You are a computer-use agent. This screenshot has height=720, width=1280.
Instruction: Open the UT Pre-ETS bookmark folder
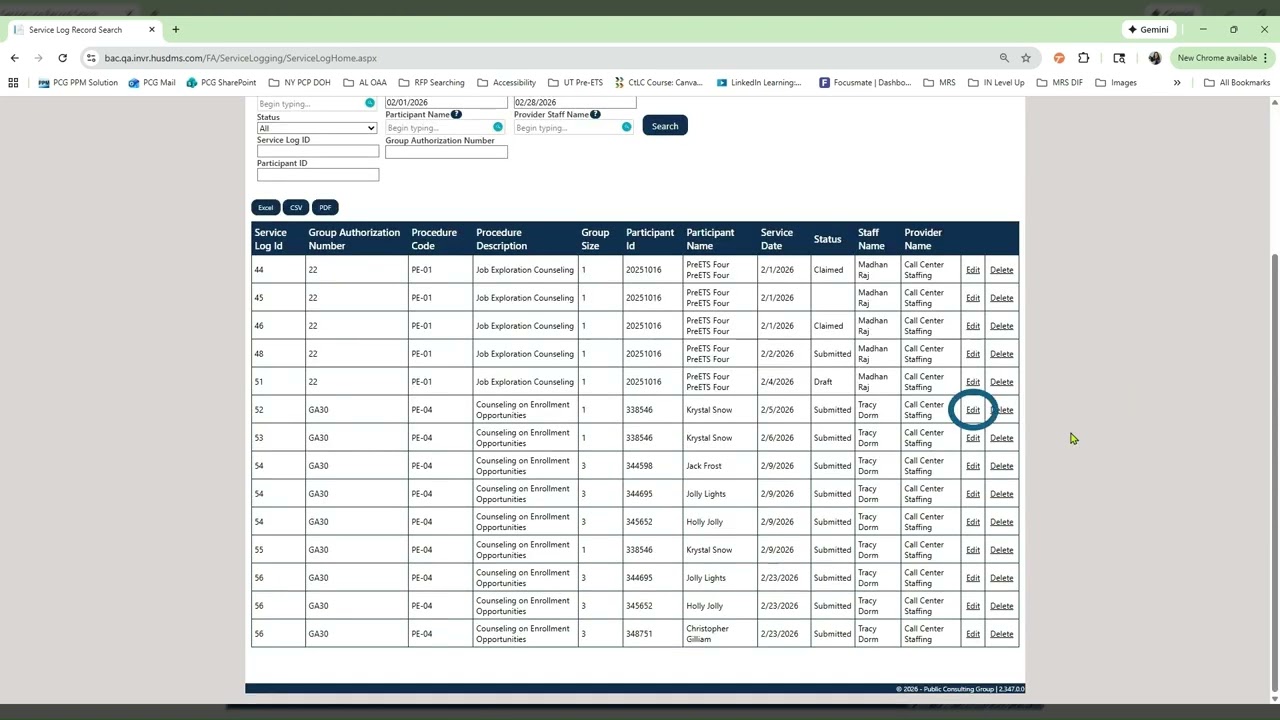point(575,82)
